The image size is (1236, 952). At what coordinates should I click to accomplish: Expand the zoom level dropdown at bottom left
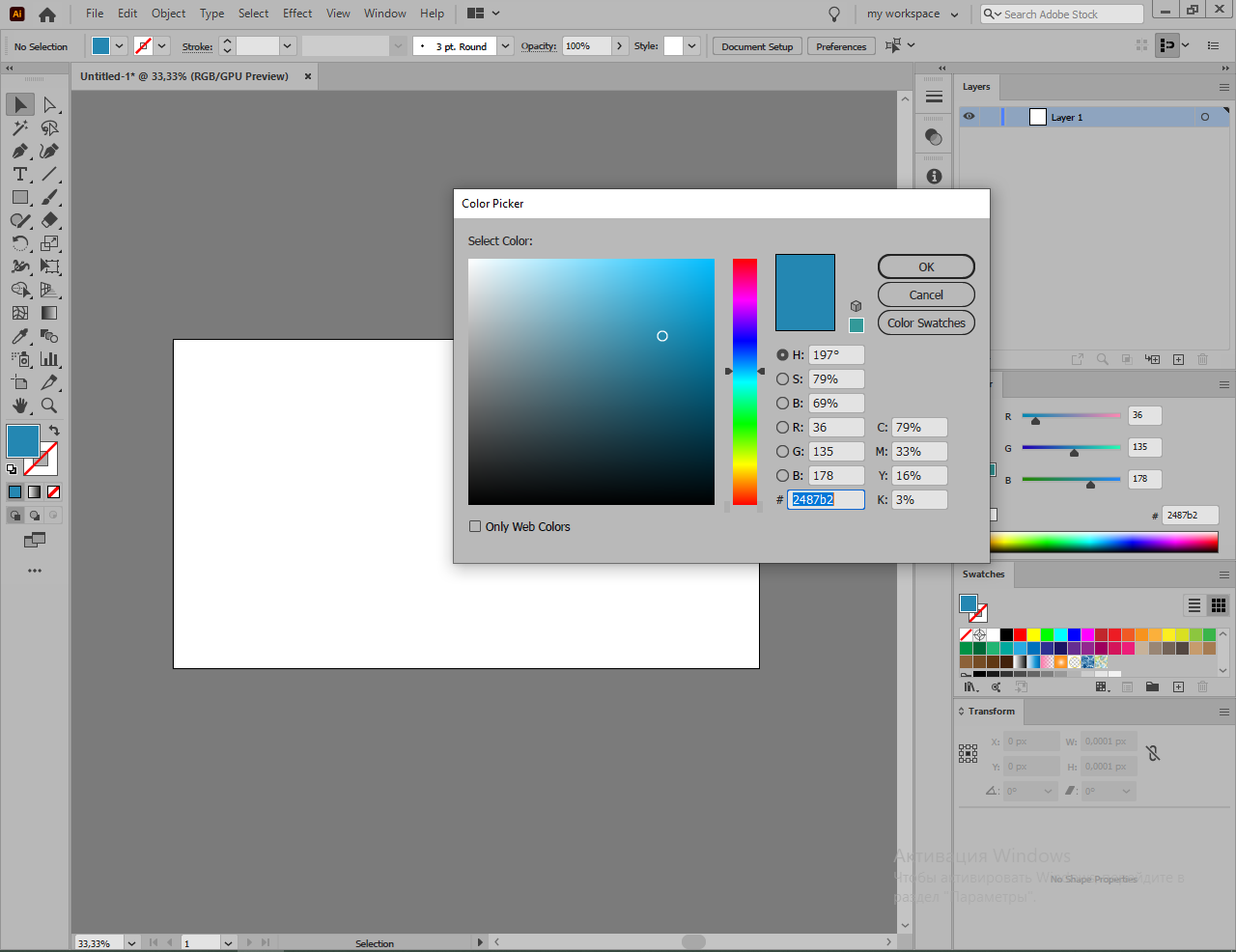[x=131, y=942]
